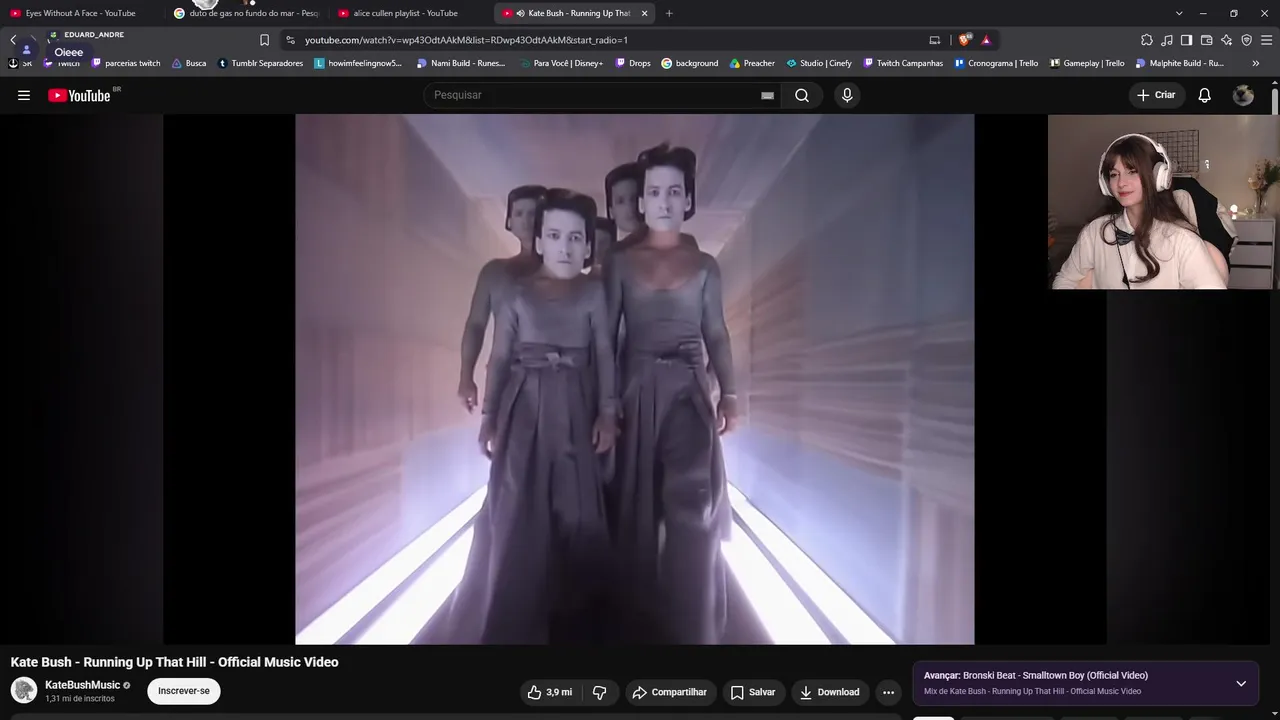Open the Nami Build bookmark
Screen dimensions: 1280x720
coord(461,63)
